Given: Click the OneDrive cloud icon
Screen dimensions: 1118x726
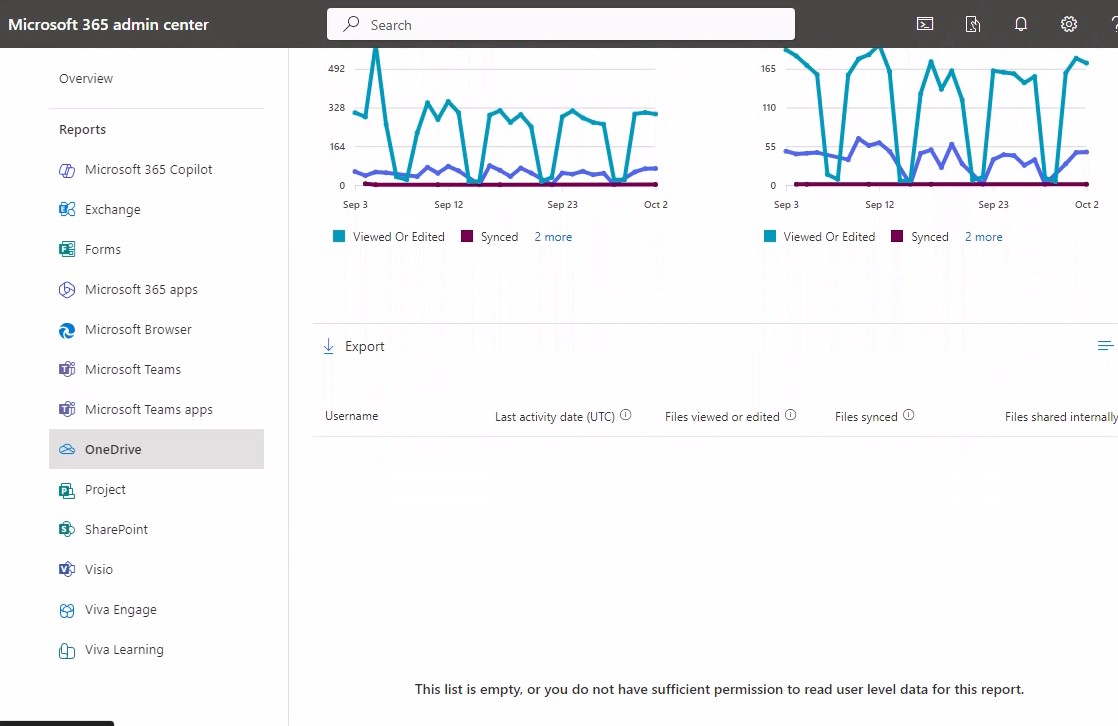Looking at the screenshot, I should 67,449.
